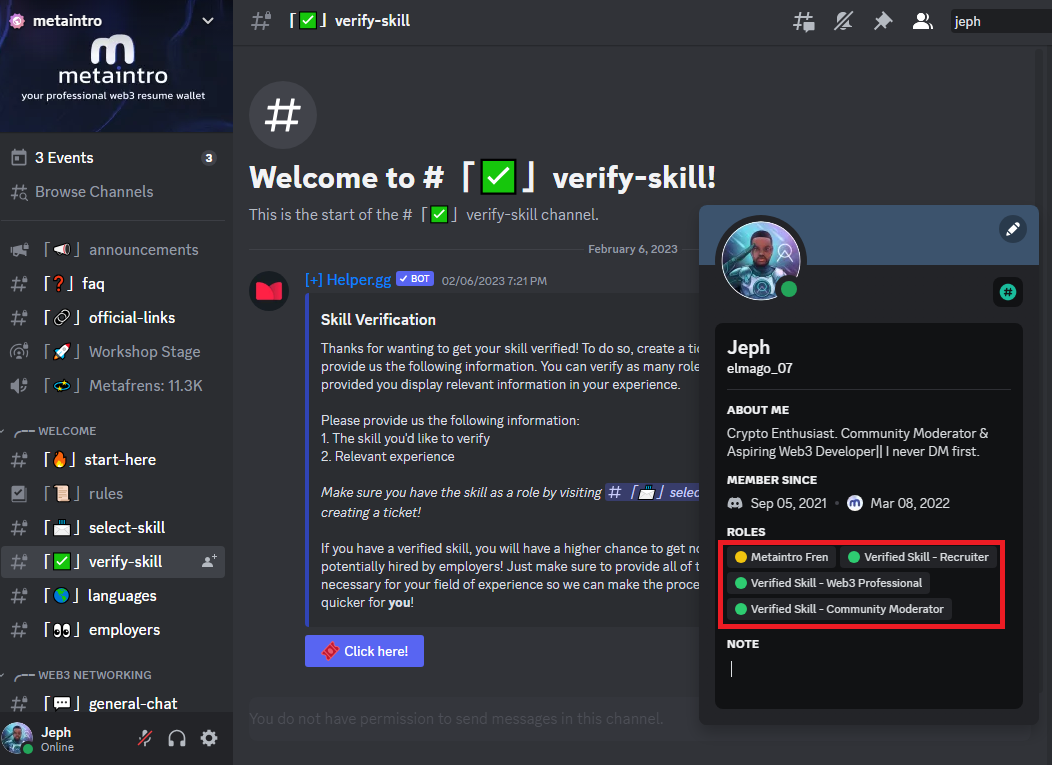Click the large profile avatar in popout
The width and height of the screenshot is (1052, 765).
pos(761,260)
